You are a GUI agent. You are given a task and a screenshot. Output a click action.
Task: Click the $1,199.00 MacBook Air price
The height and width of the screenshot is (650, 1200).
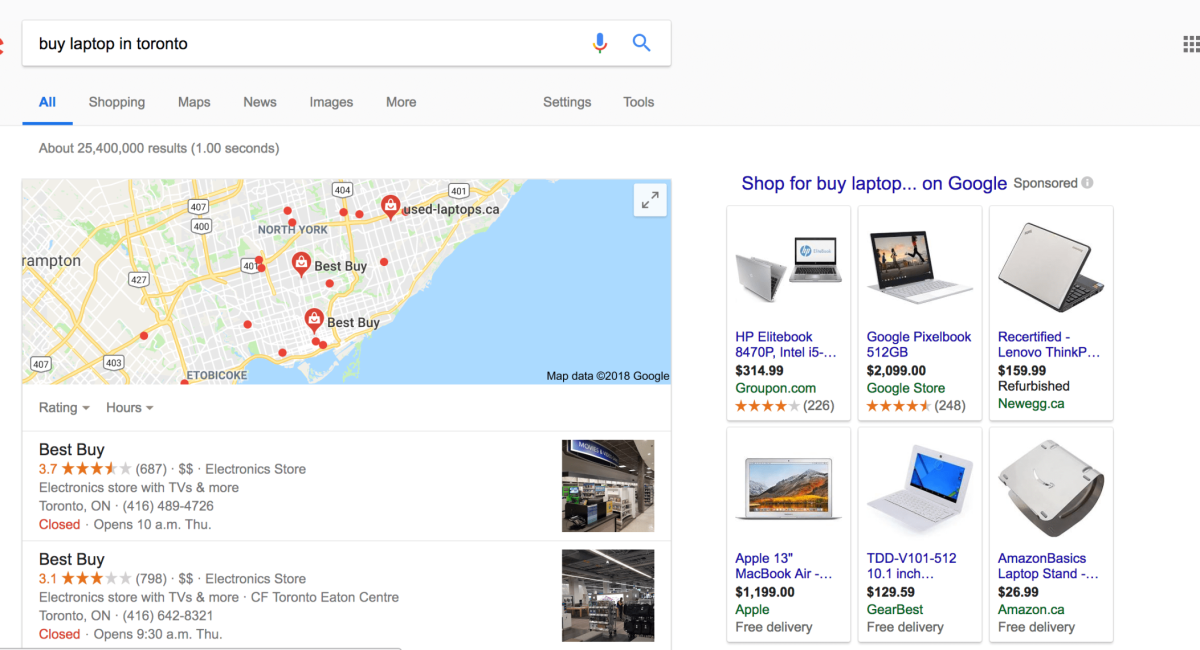point(765,592)
